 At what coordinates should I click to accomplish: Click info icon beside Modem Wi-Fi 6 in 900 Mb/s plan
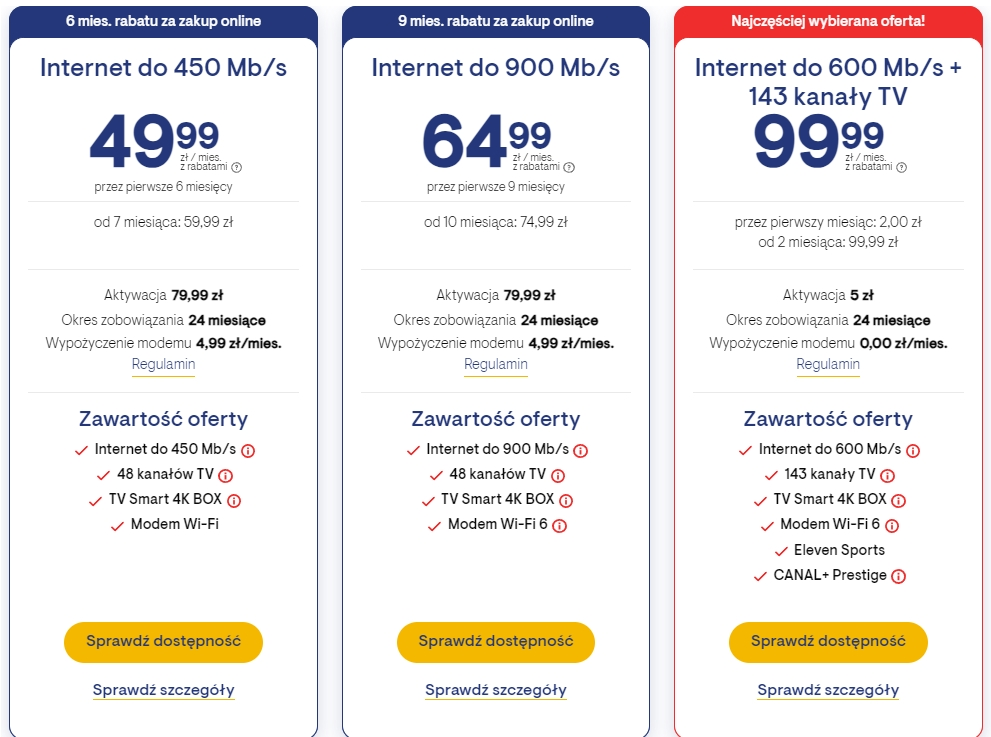click(x=560, y=526)
